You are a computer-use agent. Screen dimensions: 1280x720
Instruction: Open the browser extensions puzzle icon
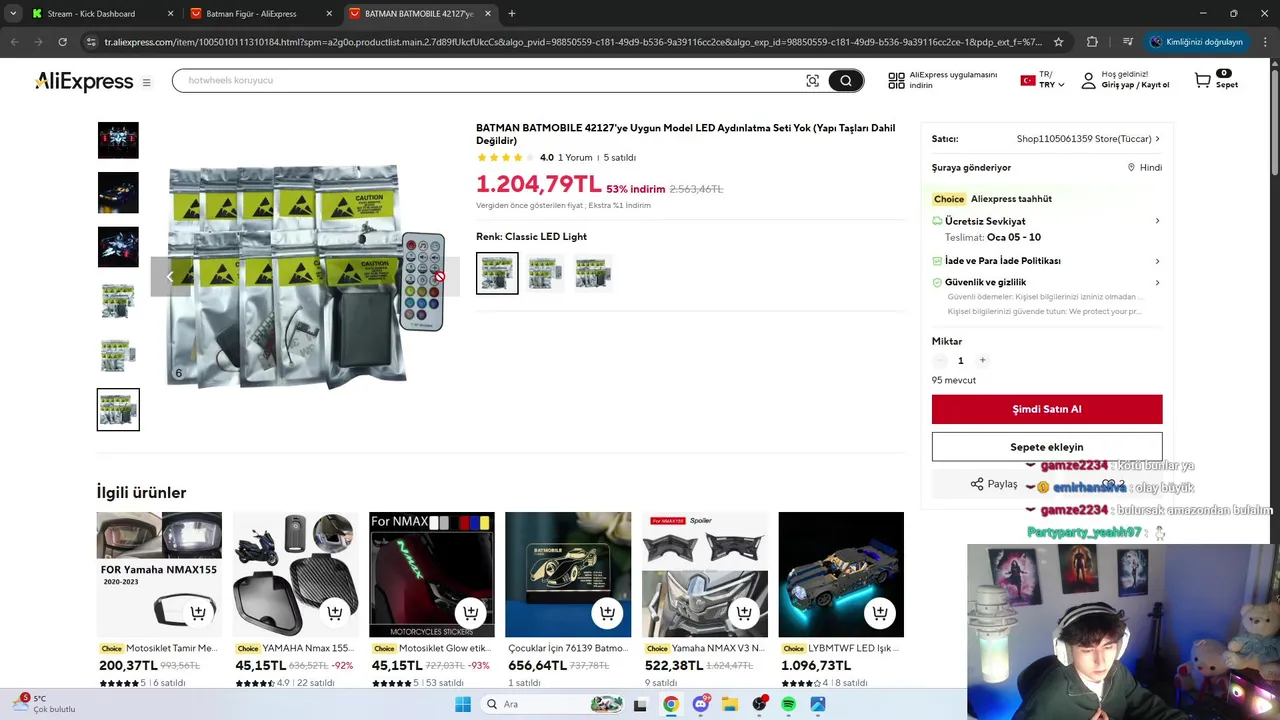(1092, 42)
